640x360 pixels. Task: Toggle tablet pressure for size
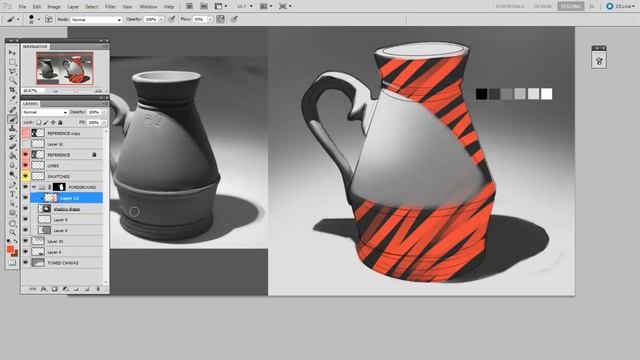tap(234, 19)
